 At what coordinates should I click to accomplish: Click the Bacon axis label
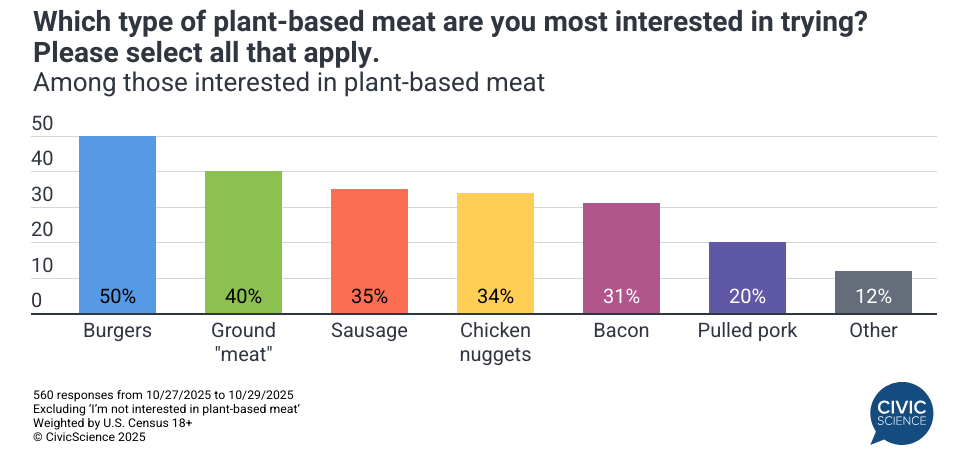[621, 331]
